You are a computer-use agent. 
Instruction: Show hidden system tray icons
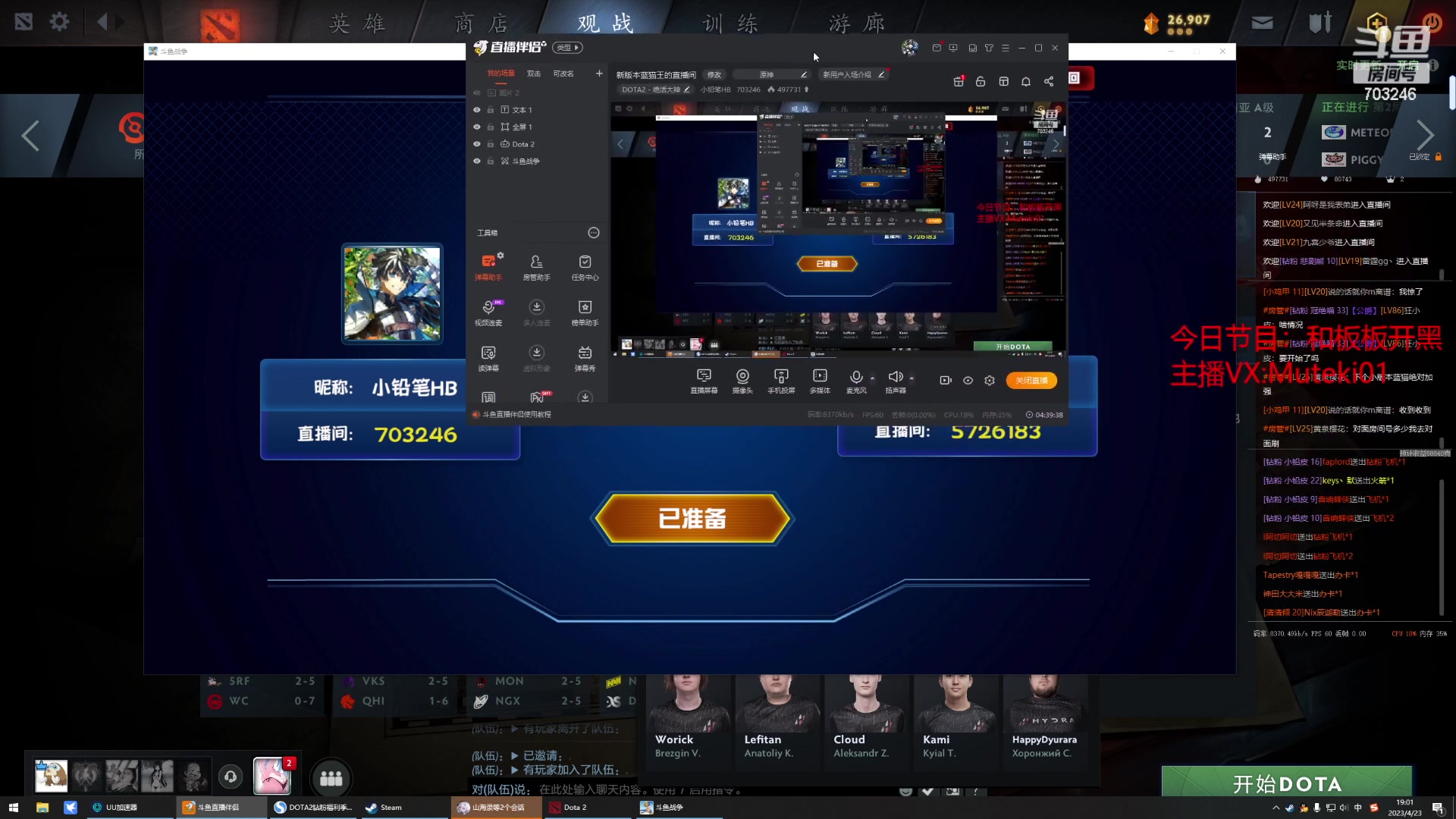click(x=1276, y=808)
